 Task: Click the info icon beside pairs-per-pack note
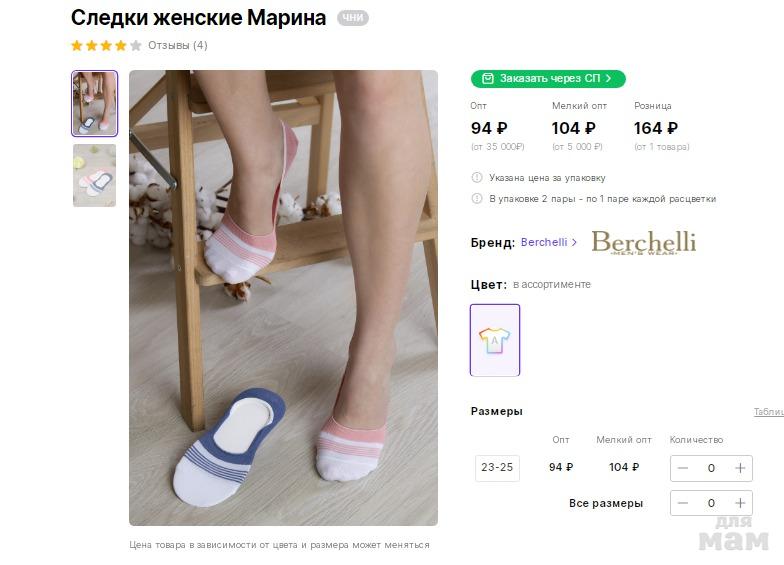(477, 199)
